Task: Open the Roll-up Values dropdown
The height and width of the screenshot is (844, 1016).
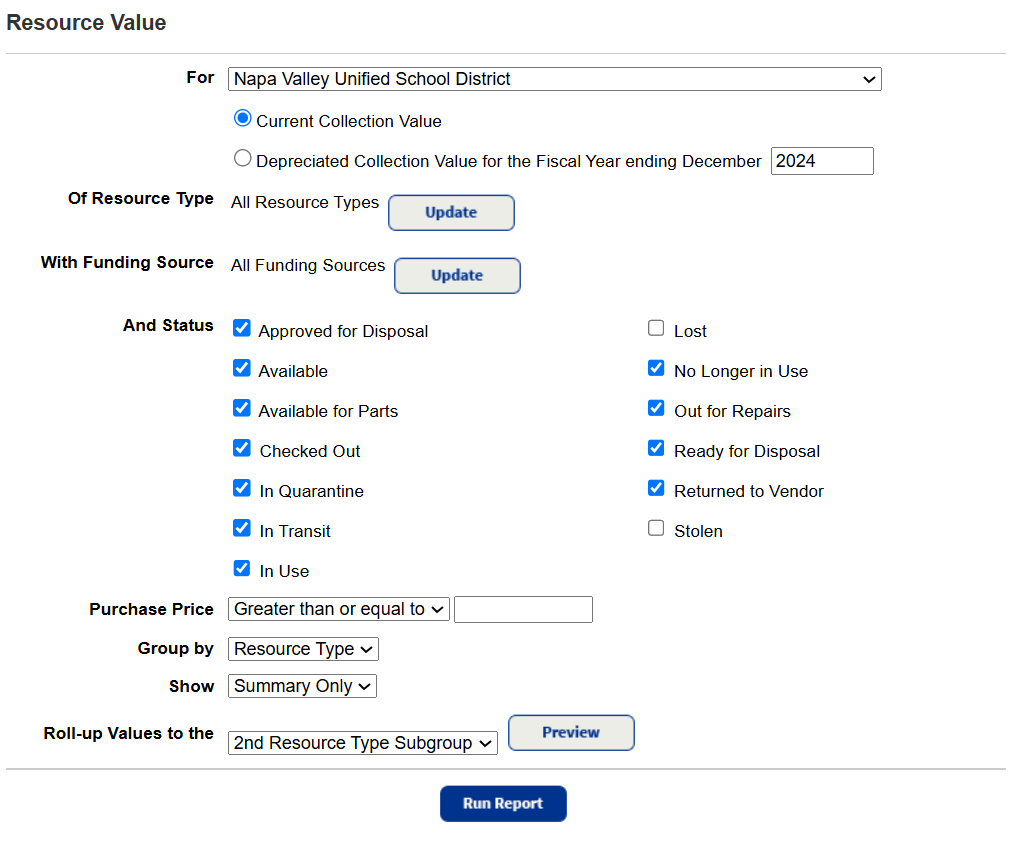Action: 362,742
